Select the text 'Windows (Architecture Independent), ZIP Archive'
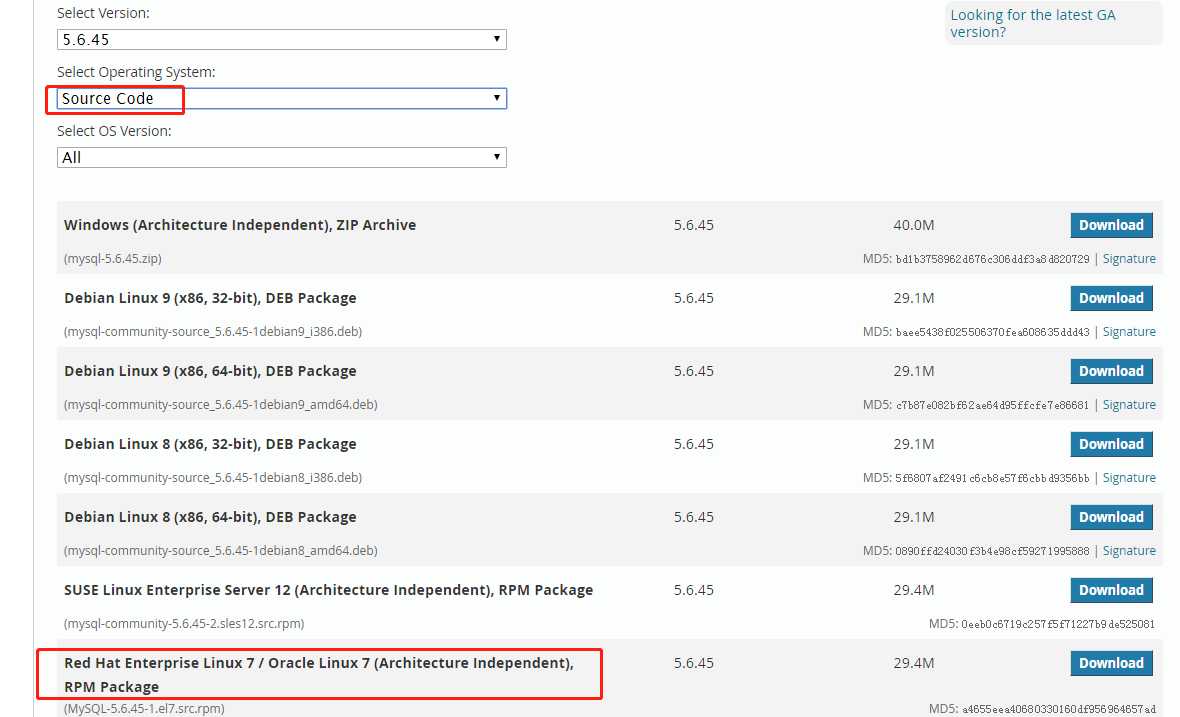1180x717 pixels. [240, 225]
